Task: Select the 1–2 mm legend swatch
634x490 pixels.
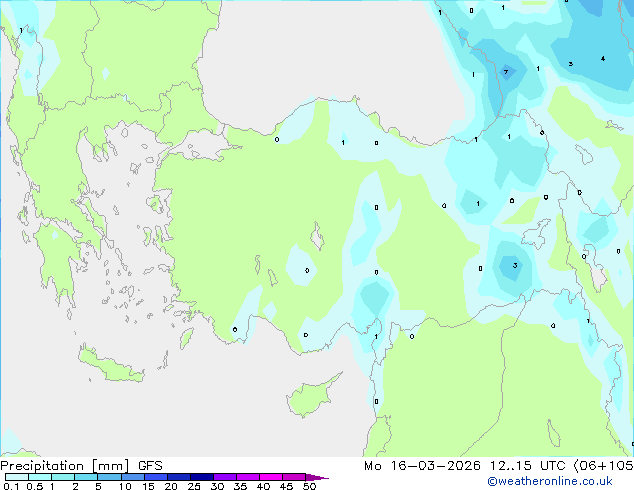Action: coord(63,477)
